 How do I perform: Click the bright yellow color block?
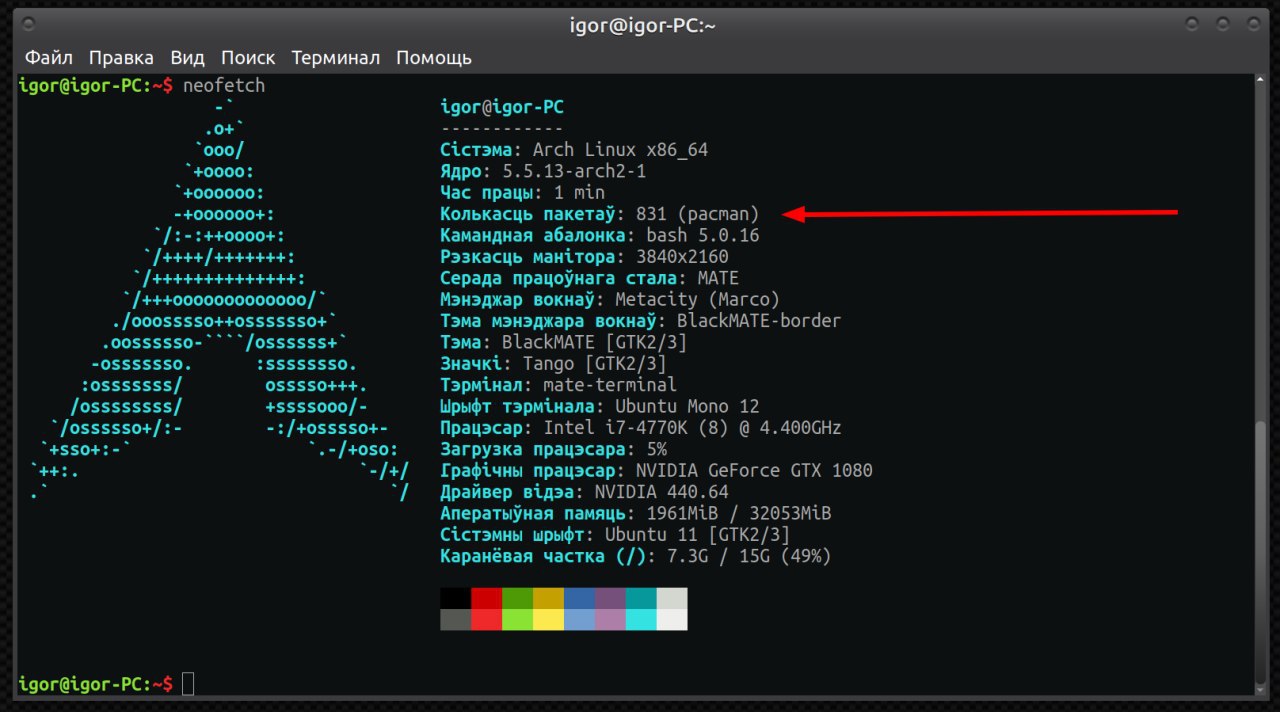[548, 620]
